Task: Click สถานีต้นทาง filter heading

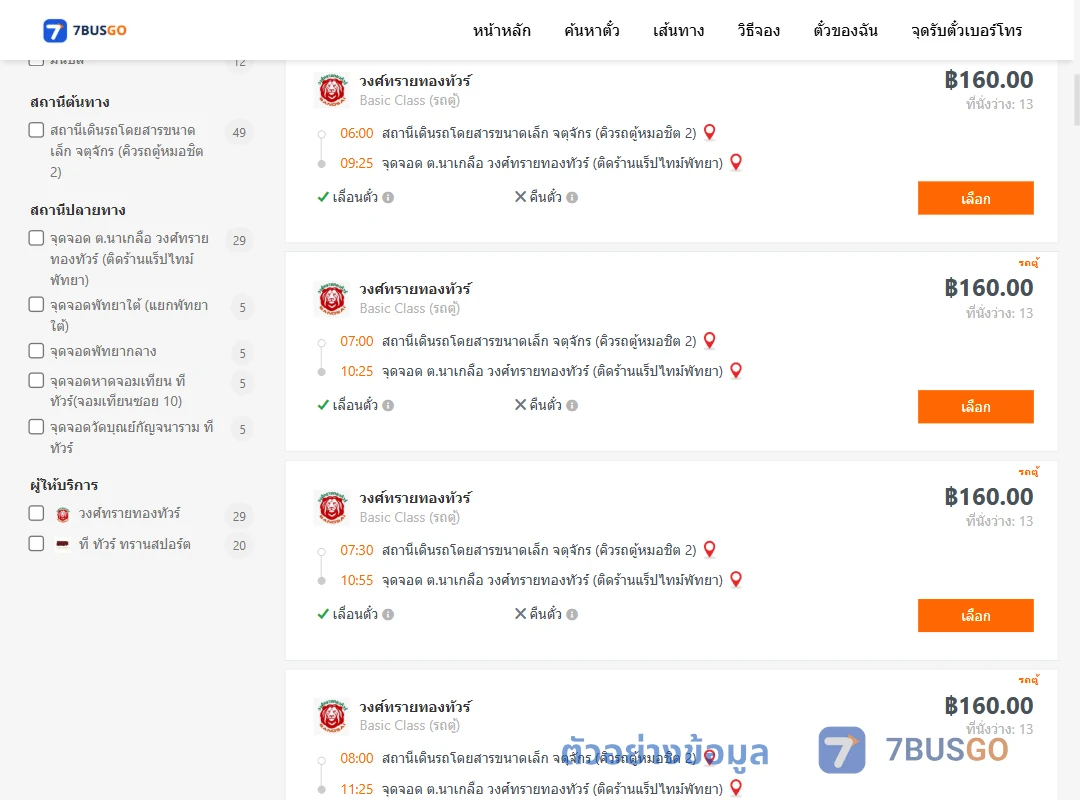Action: pyautogui.click(x=70, y=102)
